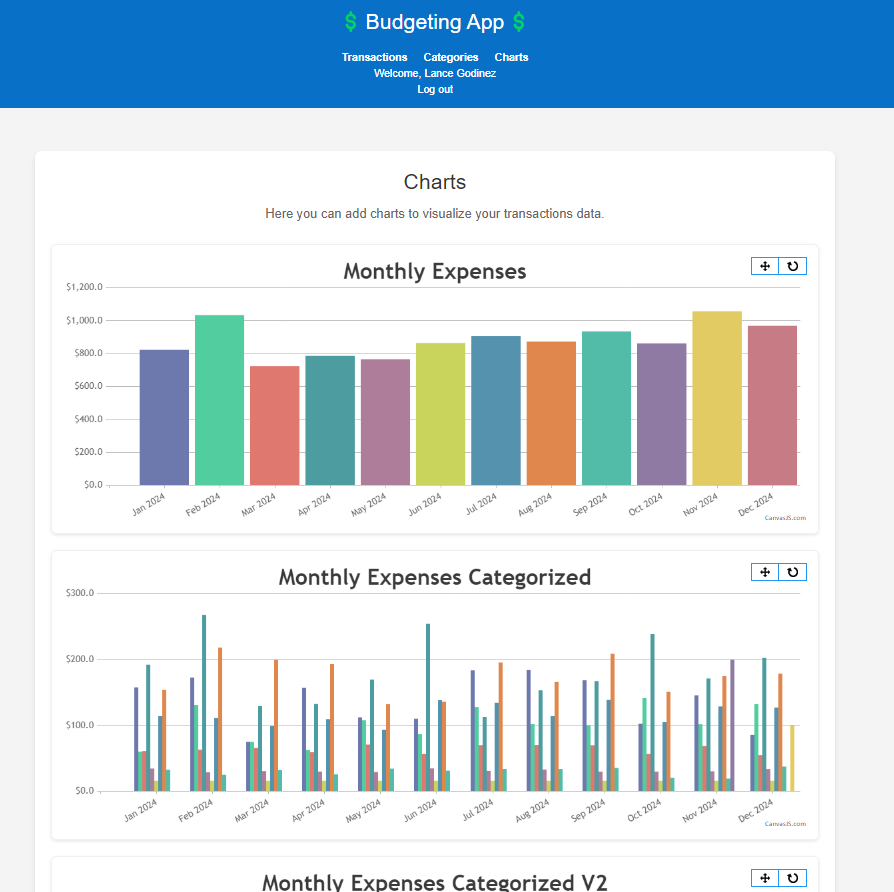This screenshot has width=894, height=892.
Task: Select the Nov 2024 yellow bar
Action: coord(717,398)
